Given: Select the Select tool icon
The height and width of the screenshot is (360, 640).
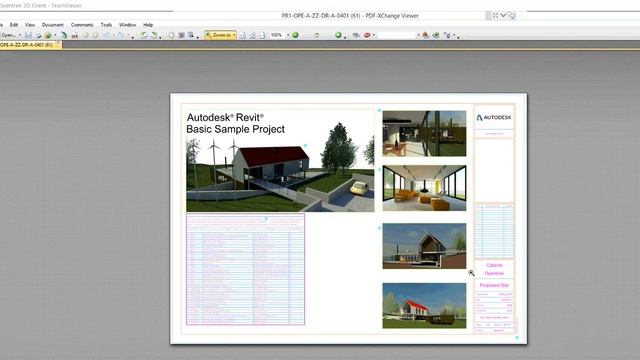Looking at the screenshot, I should point(191,36).
